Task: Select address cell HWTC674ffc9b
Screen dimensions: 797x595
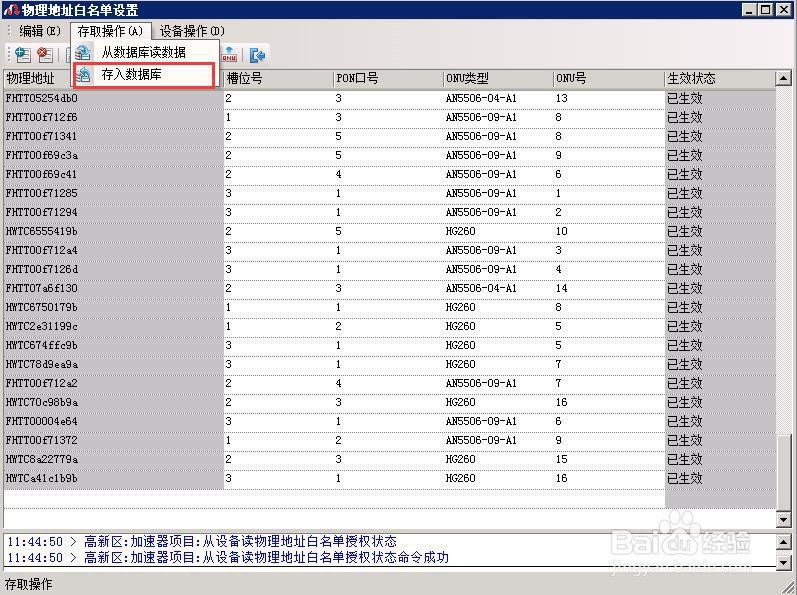Action: (114, 345)
